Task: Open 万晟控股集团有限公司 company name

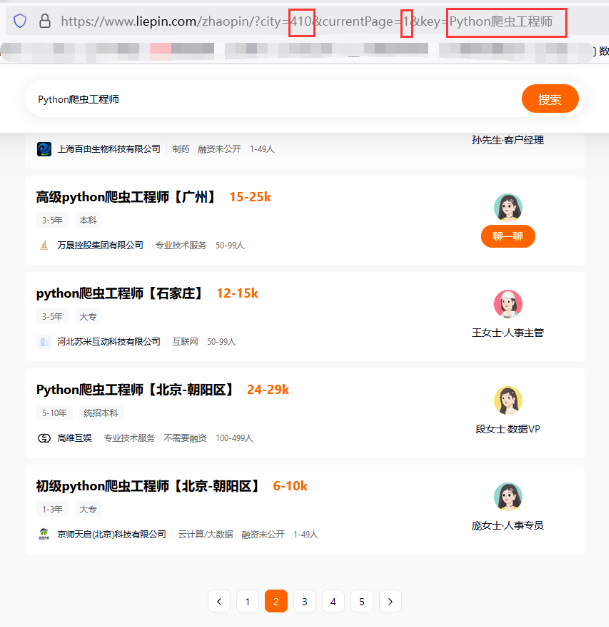Action: pyautogui.click(x=100, y=245)
